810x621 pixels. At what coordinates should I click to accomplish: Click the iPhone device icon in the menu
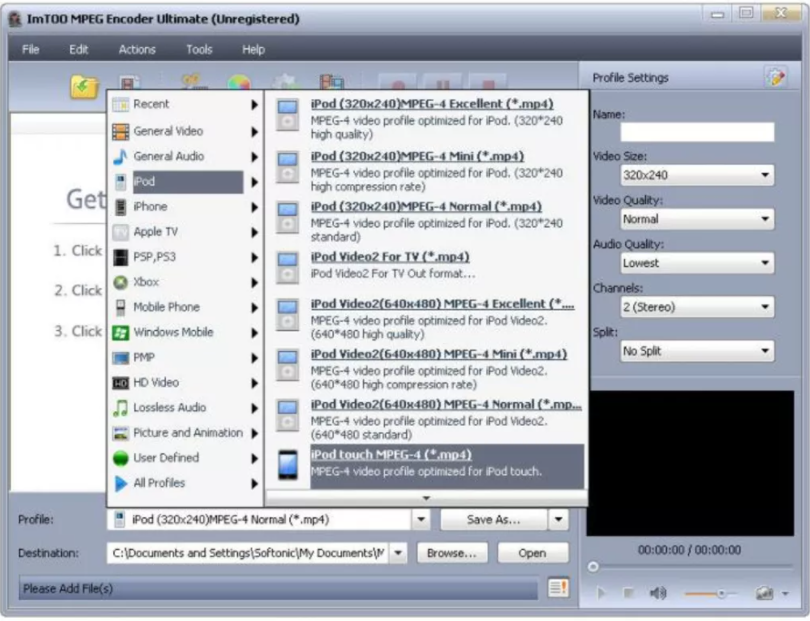(120, 207)
